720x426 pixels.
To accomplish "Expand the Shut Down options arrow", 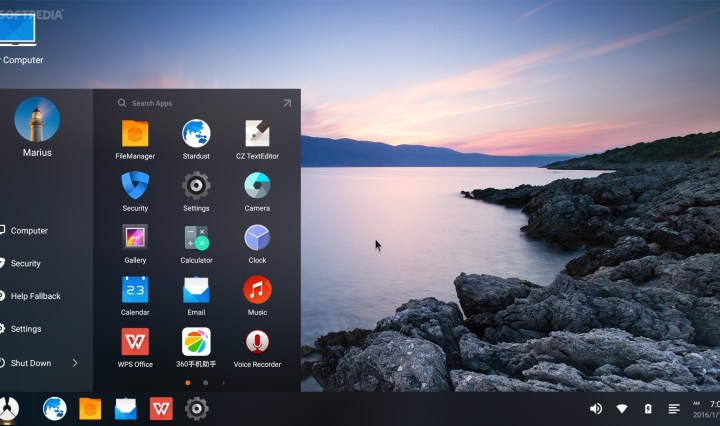I will (x=75, y=363).
